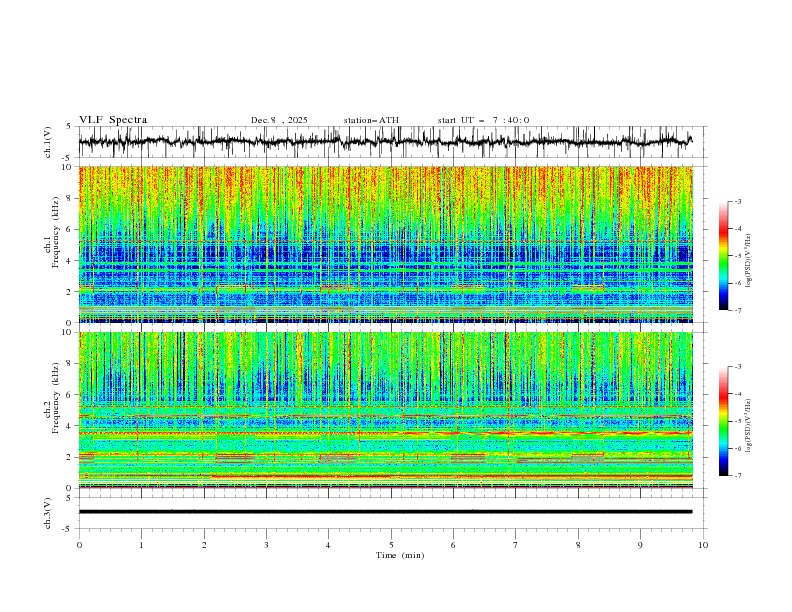
Task: Click time axis tick label "3"
Action: coord(266,545)
